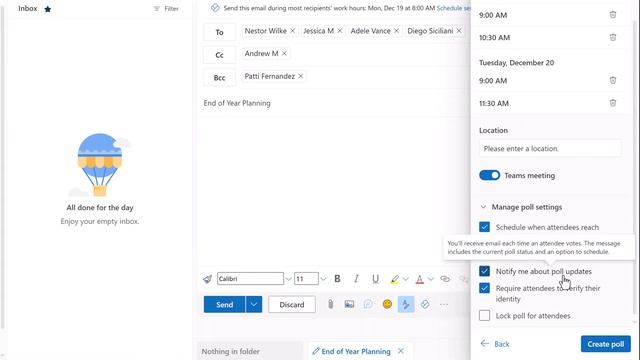The image size is (640, 360).
Task: Click the scheduling poll icon in compose toolbar
Action: click(x=424, y=304)
